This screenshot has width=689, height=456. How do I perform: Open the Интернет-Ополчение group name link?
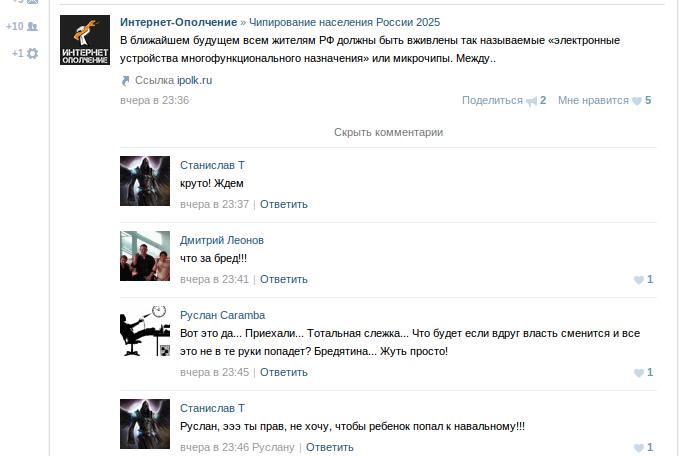coord(178,22)
